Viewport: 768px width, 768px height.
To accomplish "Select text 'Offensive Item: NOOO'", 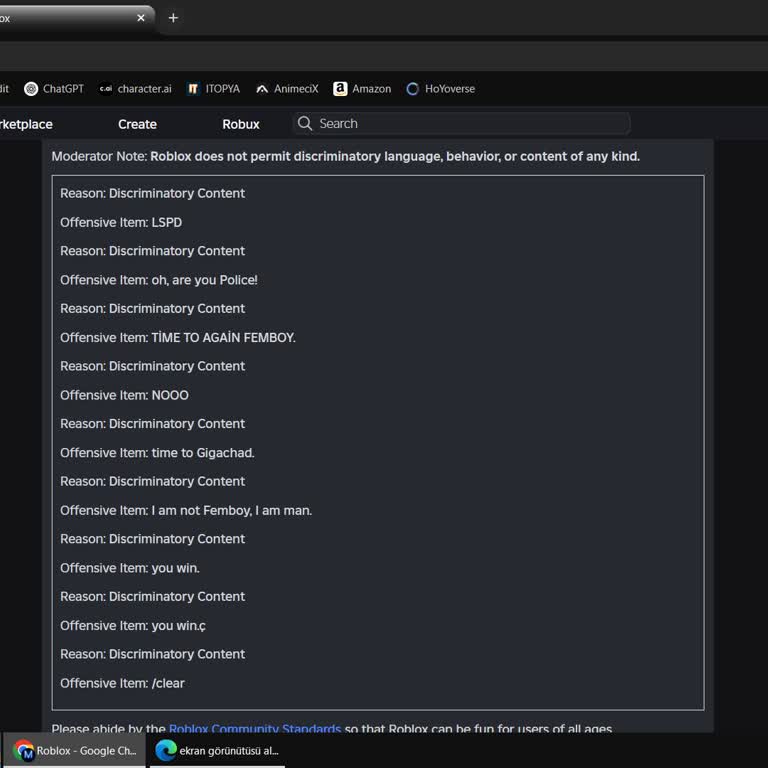I will (124, 395).
